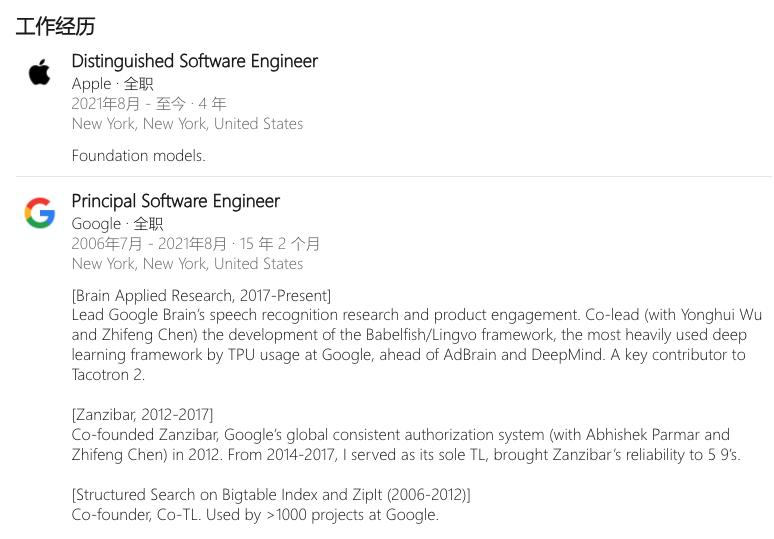Screen dimensions: 774x539
Task: Click the 'Apple · 全职' company line
Action: tap(113, 84)
